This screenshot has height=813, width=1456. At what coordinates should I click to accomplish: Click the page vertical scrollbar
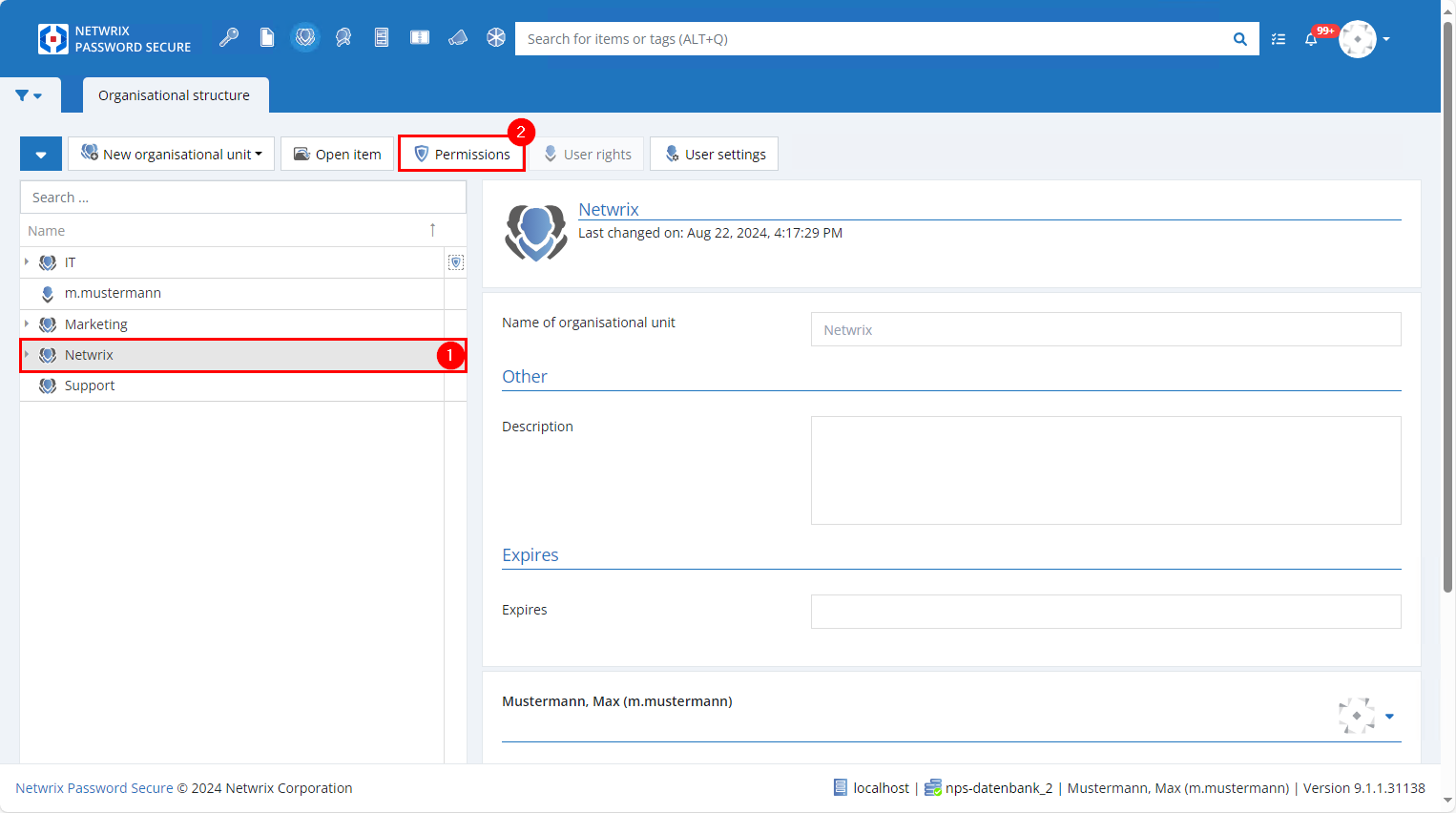(x=1447, y=305)
